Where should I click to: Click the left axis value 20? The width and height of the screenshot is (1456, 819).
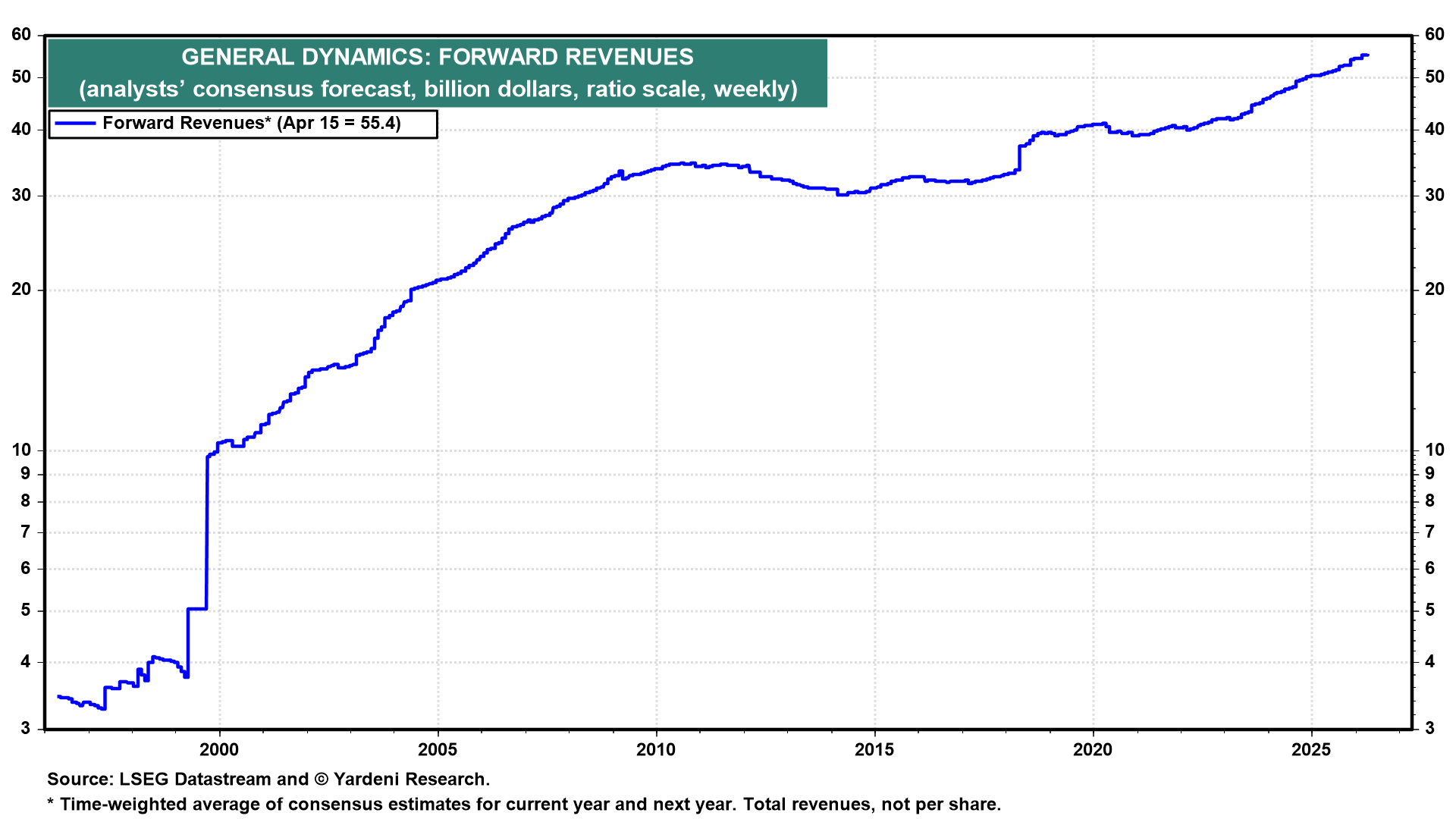[x=21, y=290]
